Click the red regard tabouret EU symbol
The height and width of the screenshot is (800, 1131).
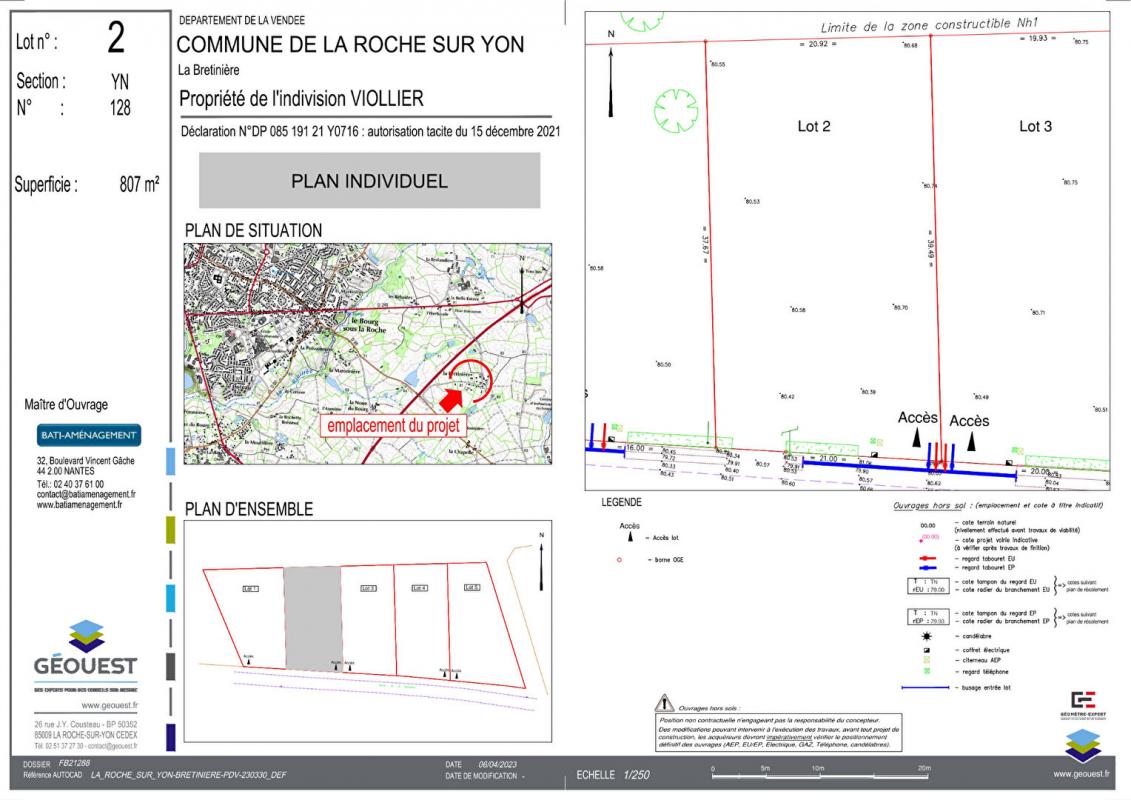pyautogui.click(x=926, y=559)
